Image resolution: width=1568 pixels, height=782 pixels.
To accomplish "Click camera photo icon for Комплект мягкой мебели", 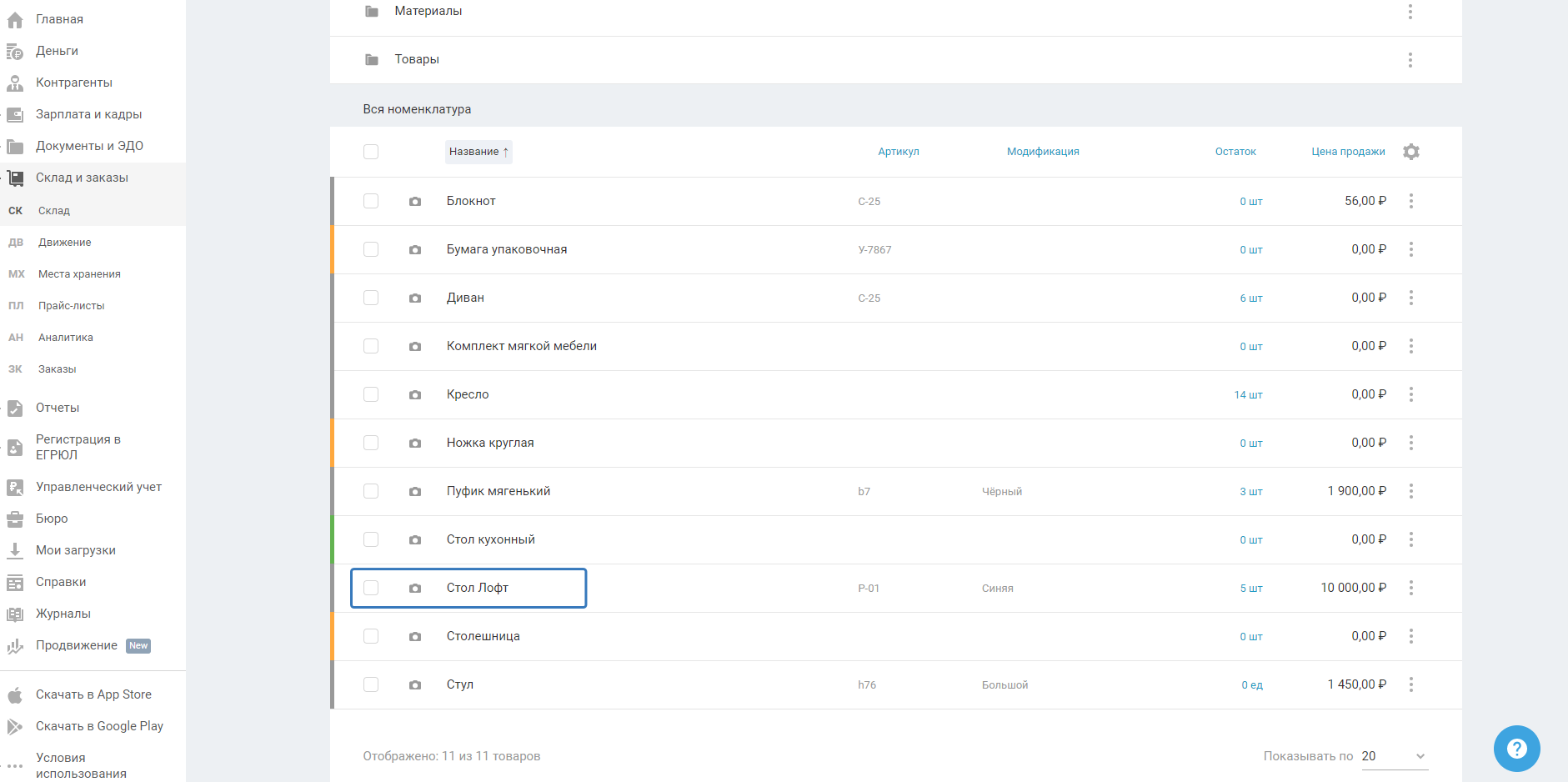I will [415, 347].
